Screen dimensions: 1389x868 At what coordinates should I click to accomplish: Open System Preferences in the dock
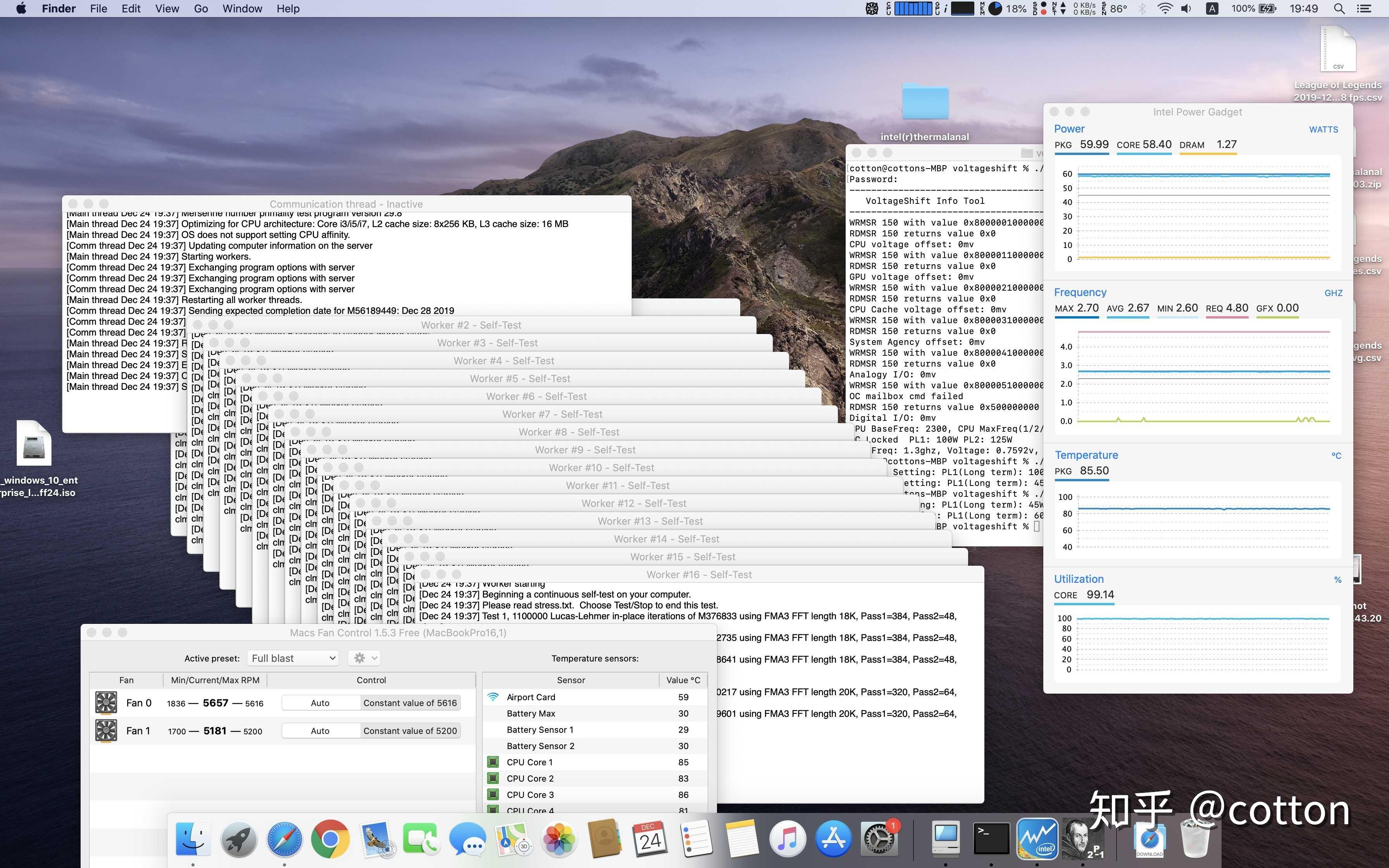click(x=879, y=839)
